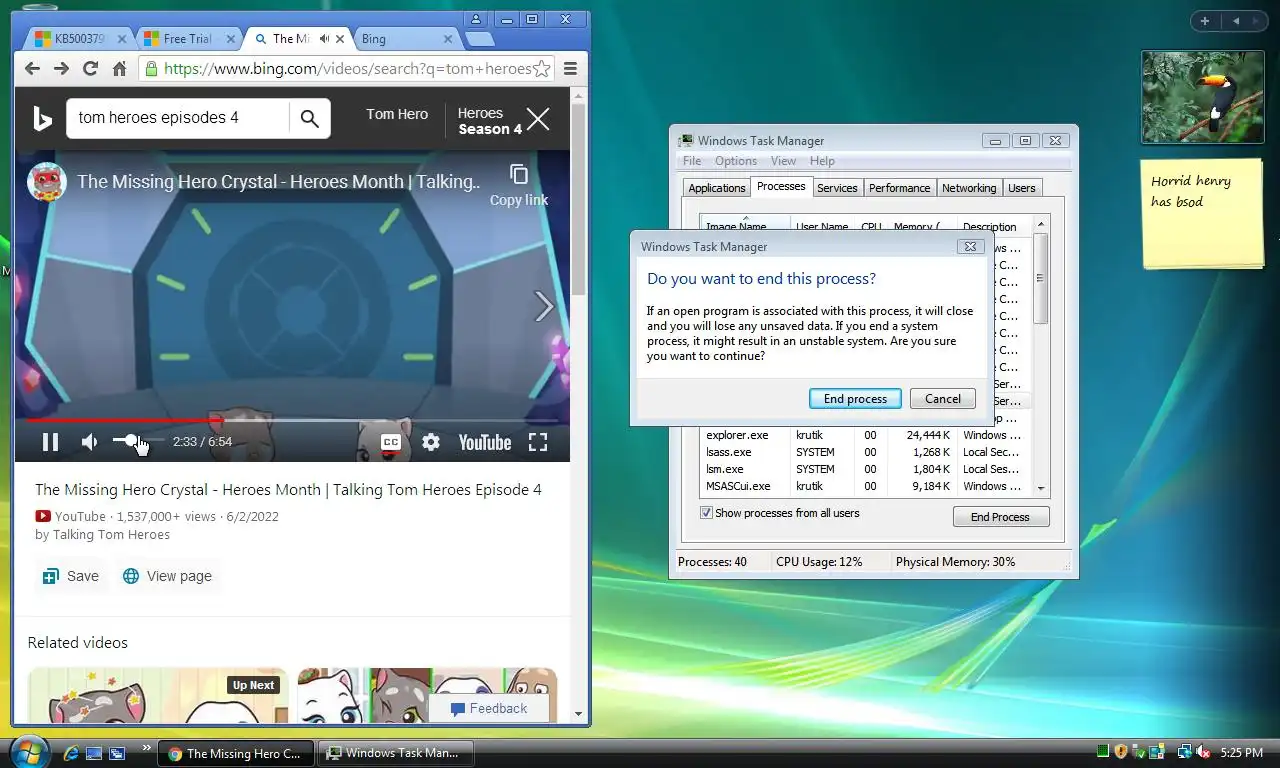The image size is (1280, 768).
Task: Open the Options menu in Task Manager
Action: (736, 161)
